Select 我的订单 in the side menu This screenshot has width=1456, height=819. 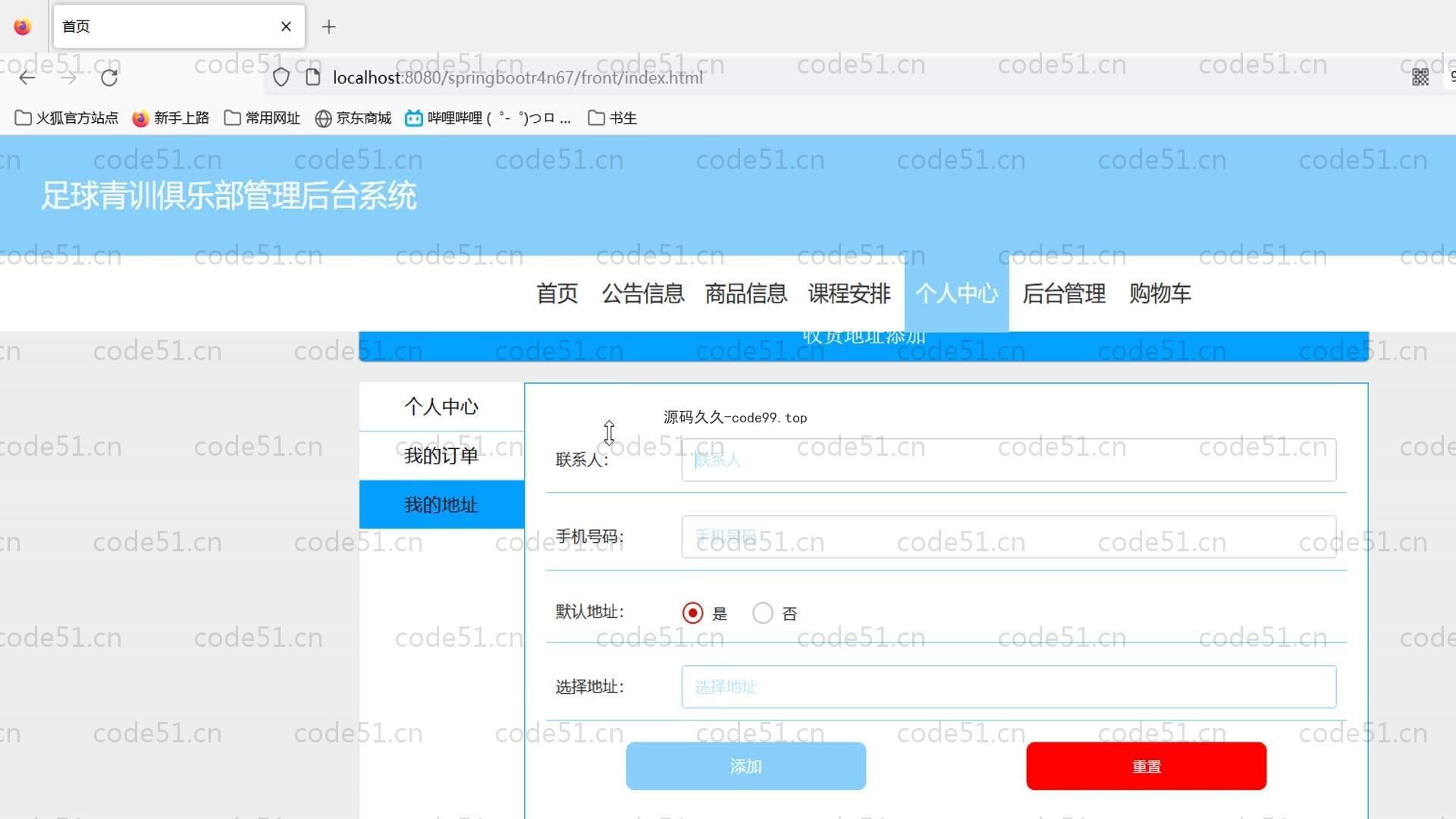click(441, 456)
